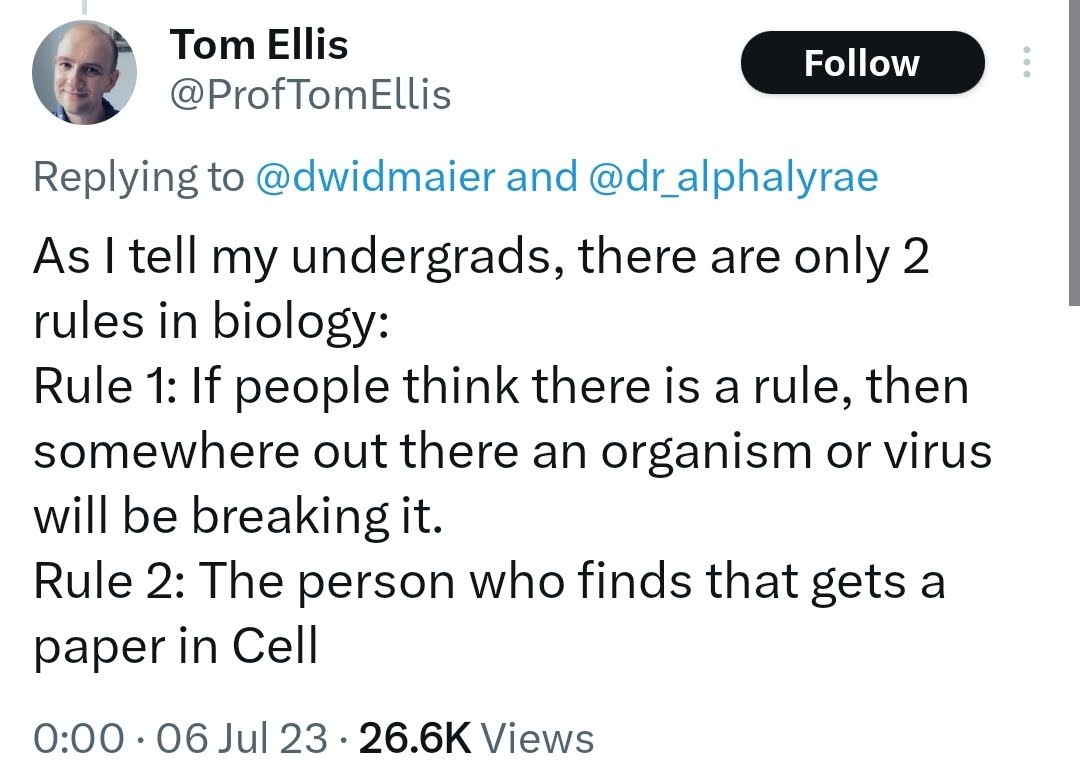Open the 26.6K view count
The width and height of the screenshot is (1080, 782).
[x=415, y=739]
